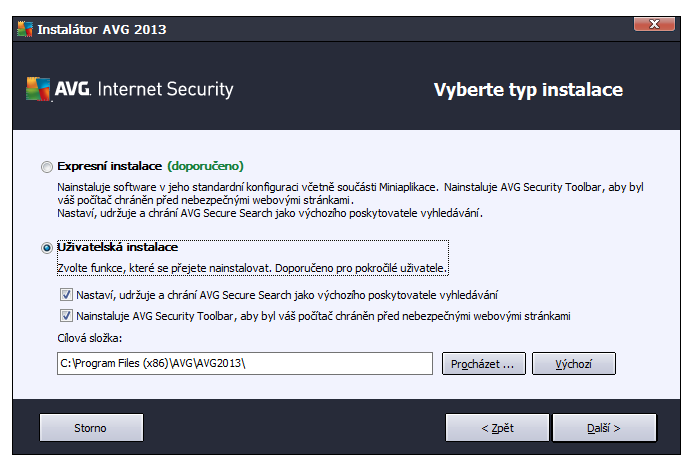Click the Instalátor AVG 2013 title text

(x=102, y=30)
